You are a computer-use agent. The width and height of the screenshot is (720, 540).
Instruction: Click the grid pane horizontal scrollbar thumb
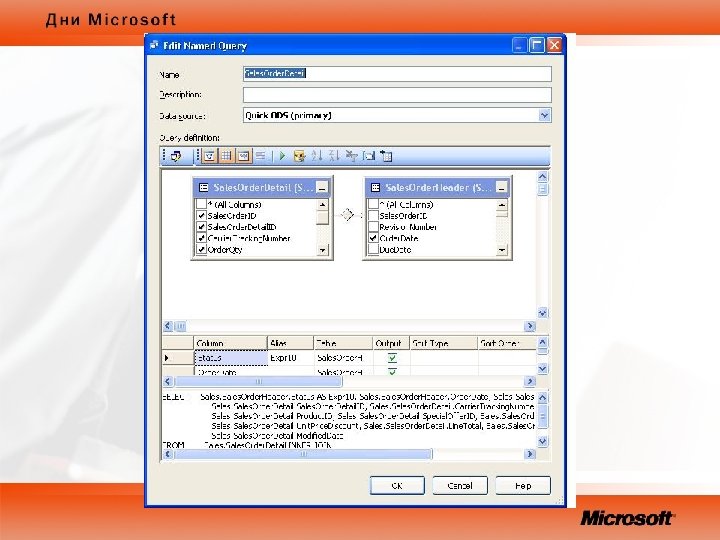pyautogui.click(x=259, y=381)
